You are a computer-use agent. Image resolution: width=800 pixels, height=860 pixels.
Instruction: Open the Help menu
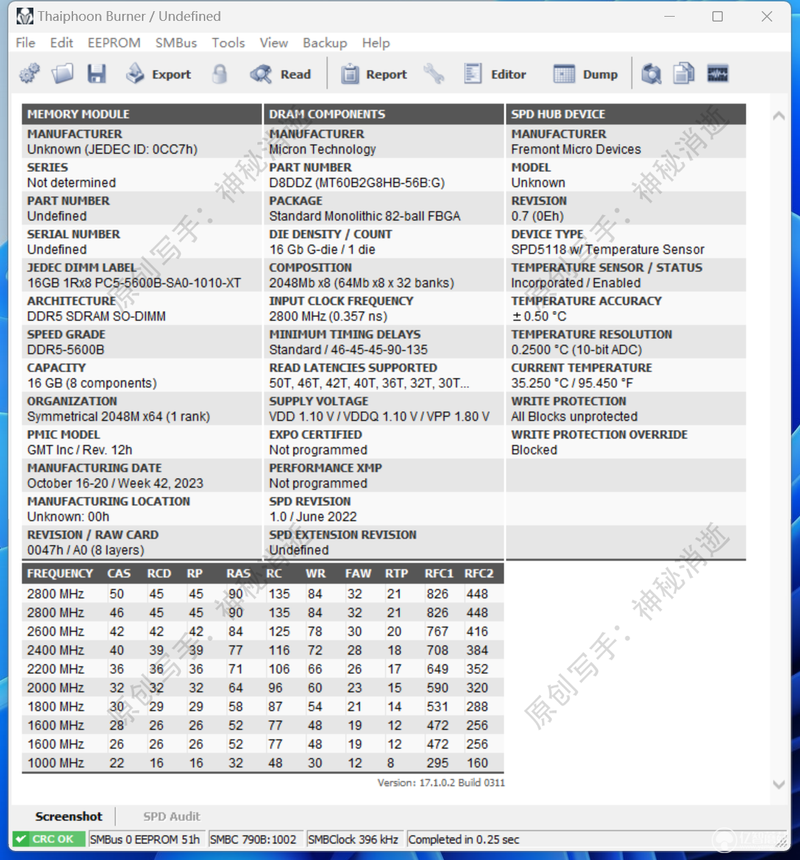tap(376, 43)
